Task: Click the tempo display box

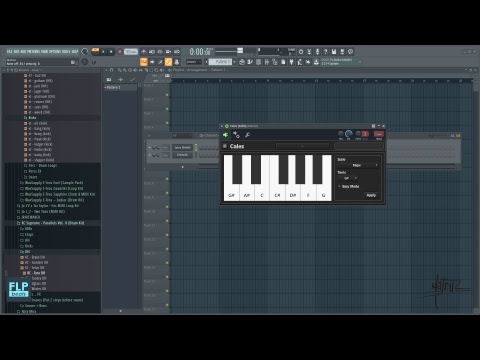Action: point(131,52)
